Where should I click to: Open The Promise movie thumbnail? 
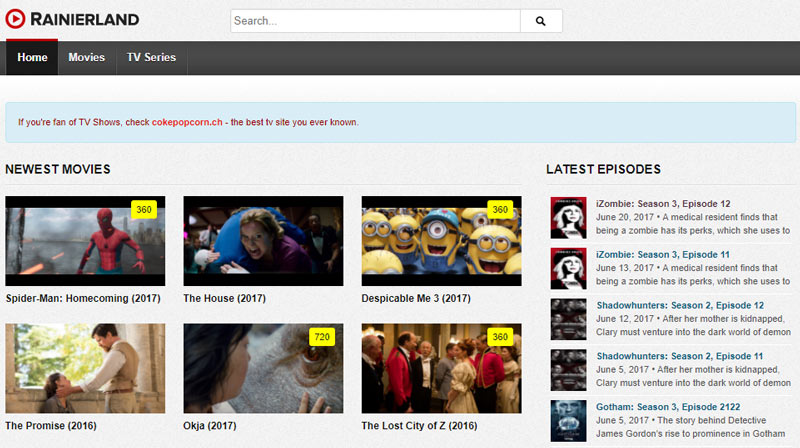(85, 368)
